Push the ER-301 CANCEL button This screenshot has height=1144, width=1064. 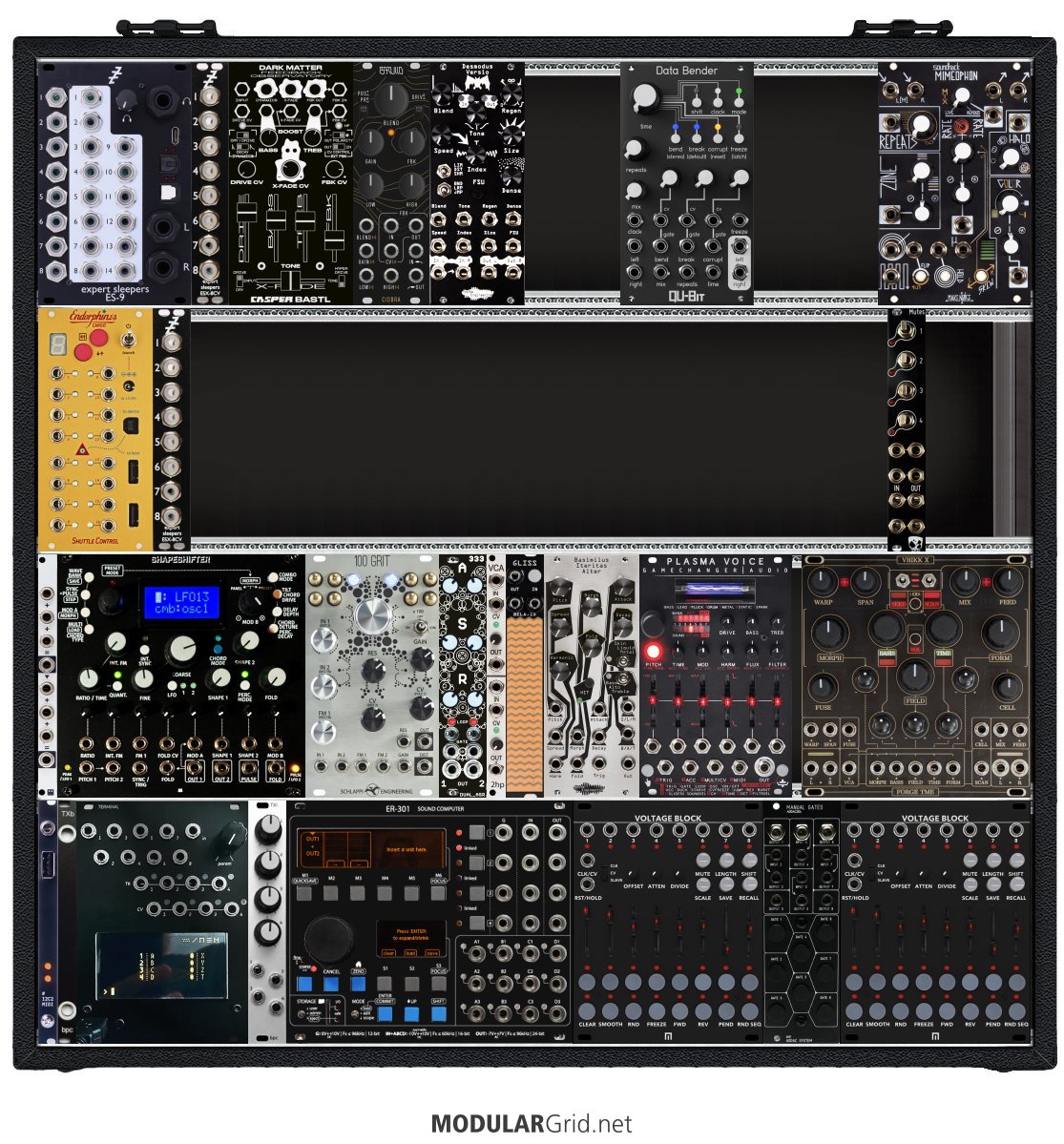click(x=330, y=985)
